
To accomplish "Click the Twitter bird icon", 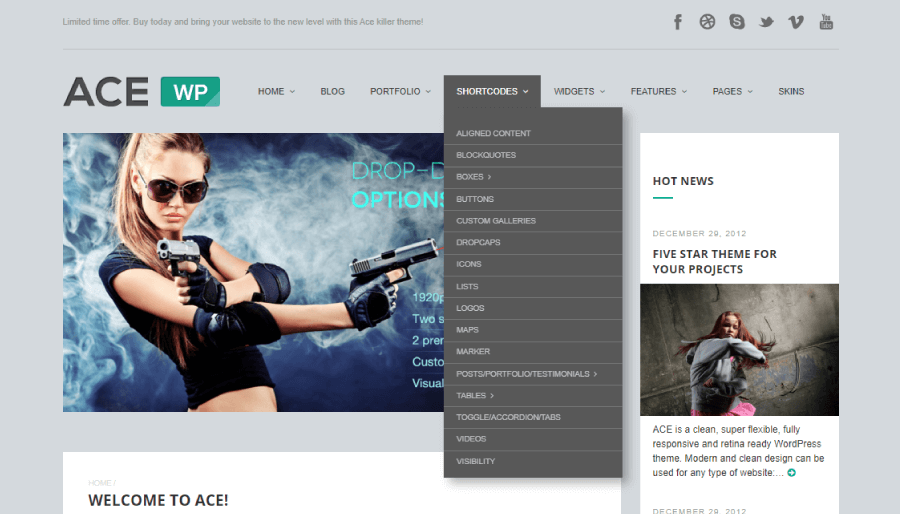I will click(767, 22).
